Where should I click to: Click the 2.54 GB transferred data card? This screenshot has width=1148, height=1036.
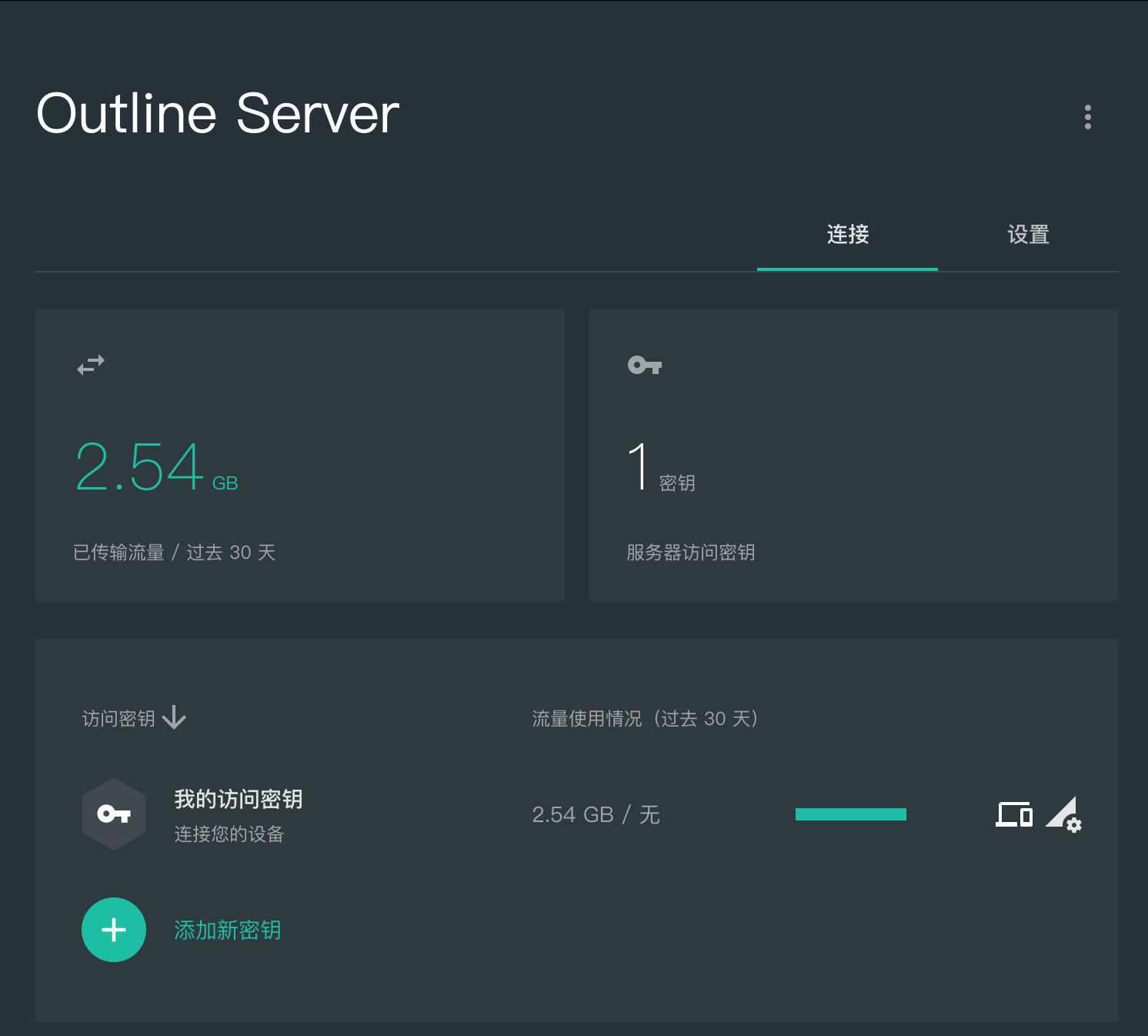coord(300,456)
